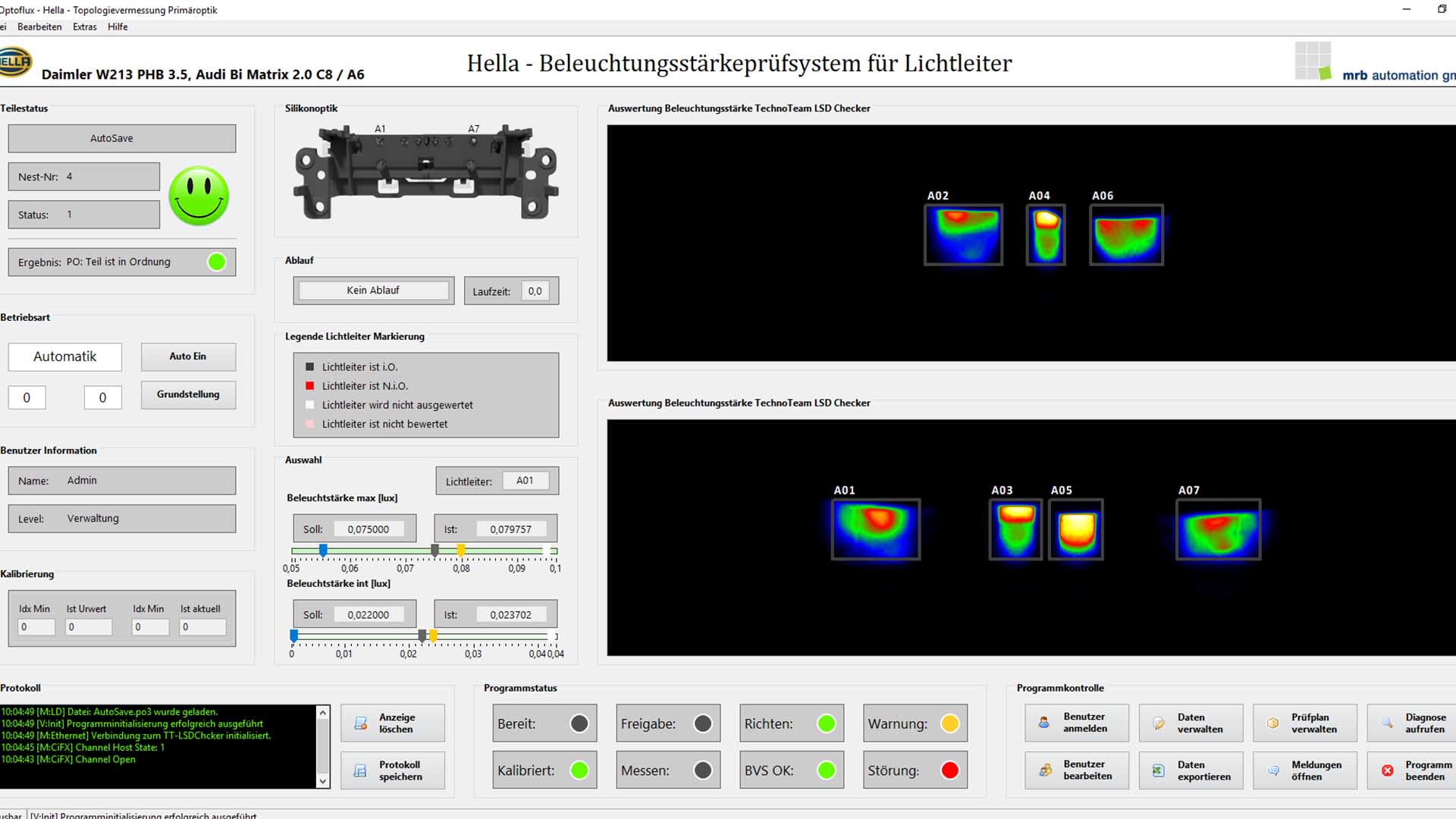Click the yellow Warnung indicator light
Viewport: 1456px width, 819px height.
[x=949, y=723]
